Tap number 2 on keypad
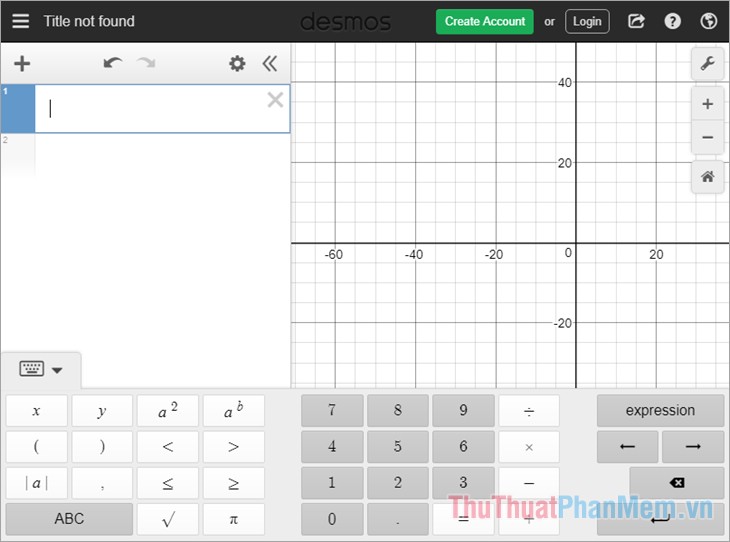730x542 pixels. (398, 483)
